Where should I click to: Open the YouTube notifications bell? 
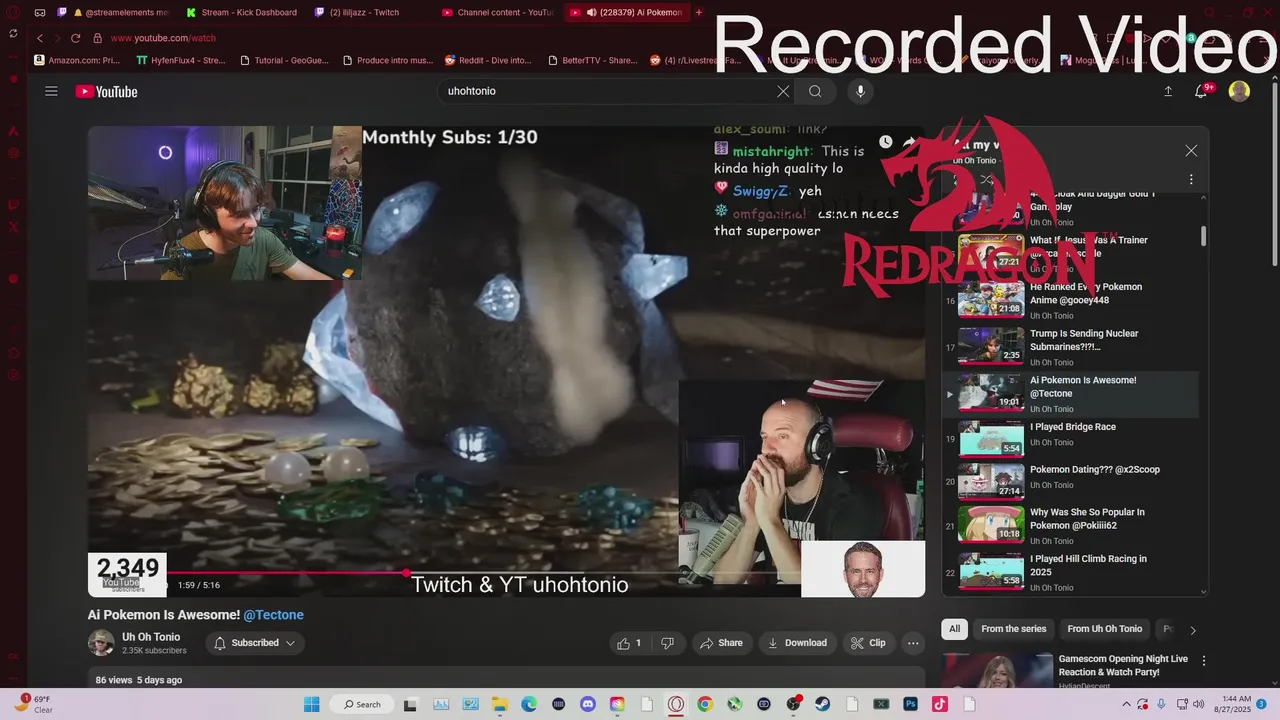pos(1202,91)
